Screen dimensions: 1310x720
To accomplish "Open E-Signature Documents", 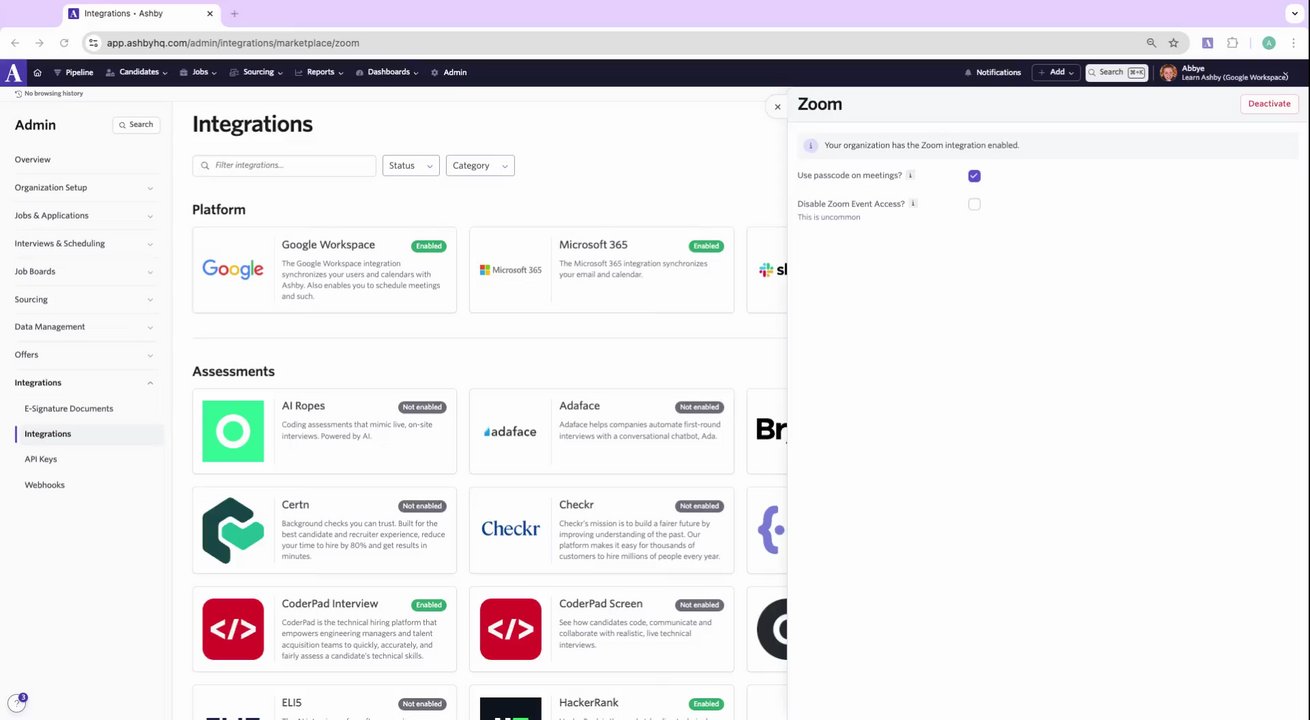I will 69,409.
